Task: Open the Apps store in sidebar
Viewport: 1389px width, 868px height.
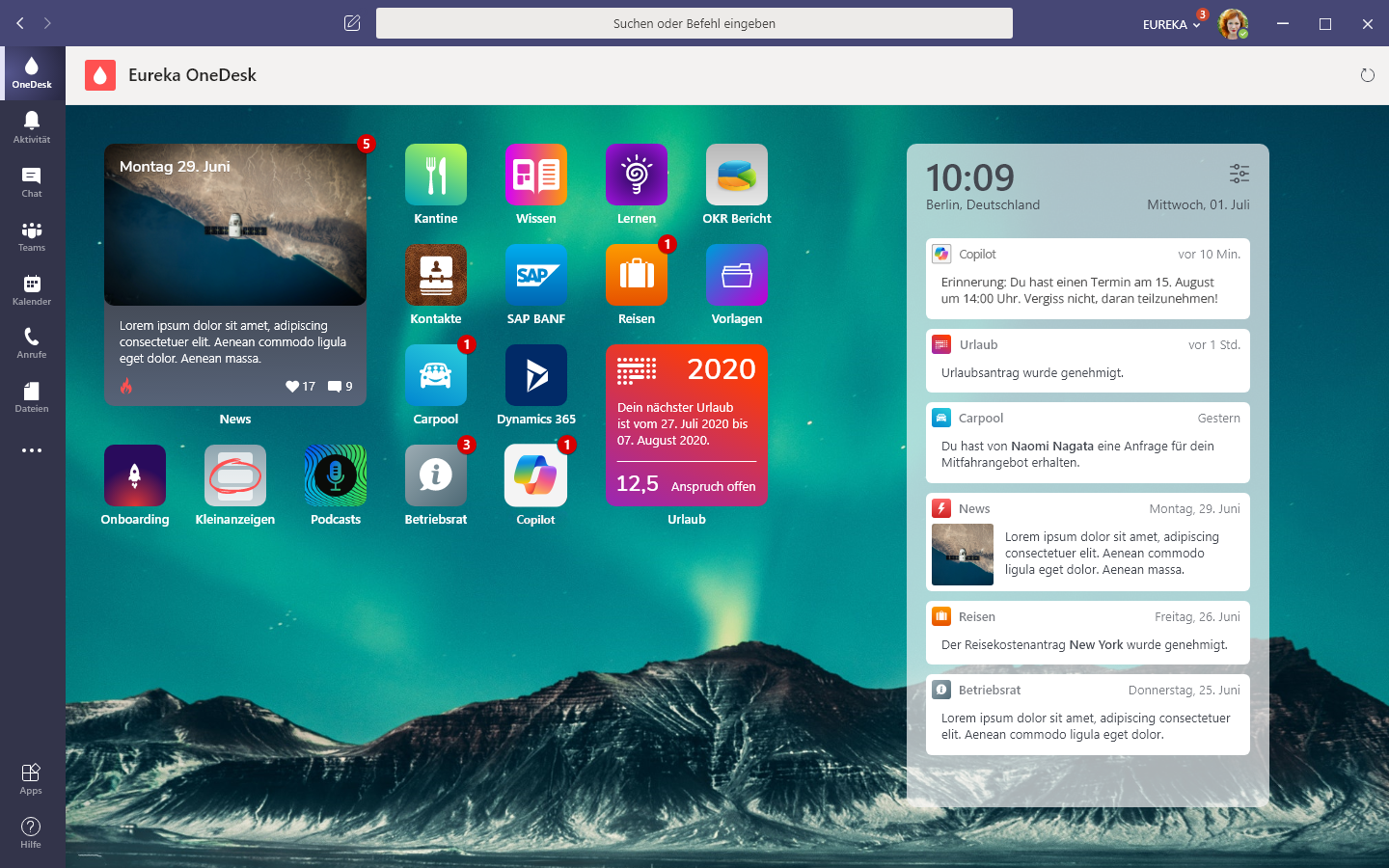Action: pyautogui.click(x=31, y=778)
